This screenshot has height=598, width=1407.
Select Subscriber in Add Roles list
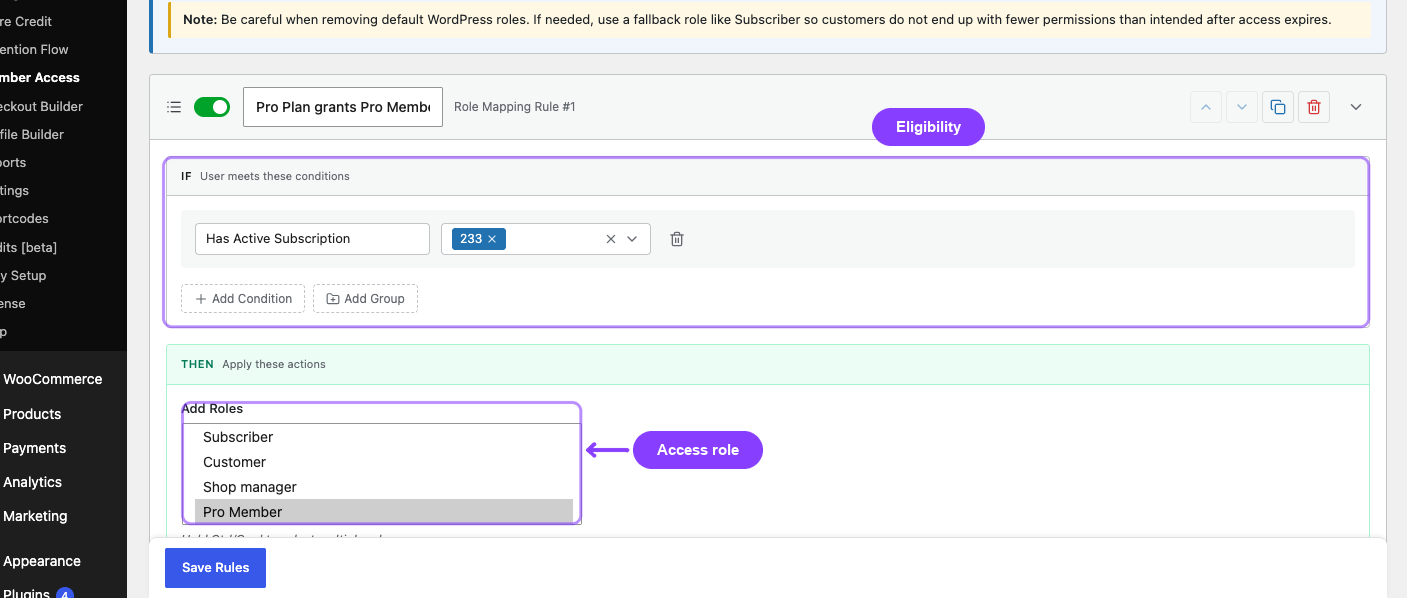coord(383,437)
